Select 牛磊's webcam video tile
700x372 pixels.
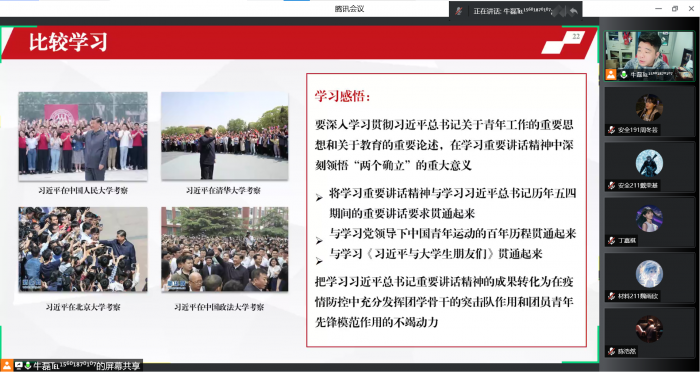[x=650, y=56]
